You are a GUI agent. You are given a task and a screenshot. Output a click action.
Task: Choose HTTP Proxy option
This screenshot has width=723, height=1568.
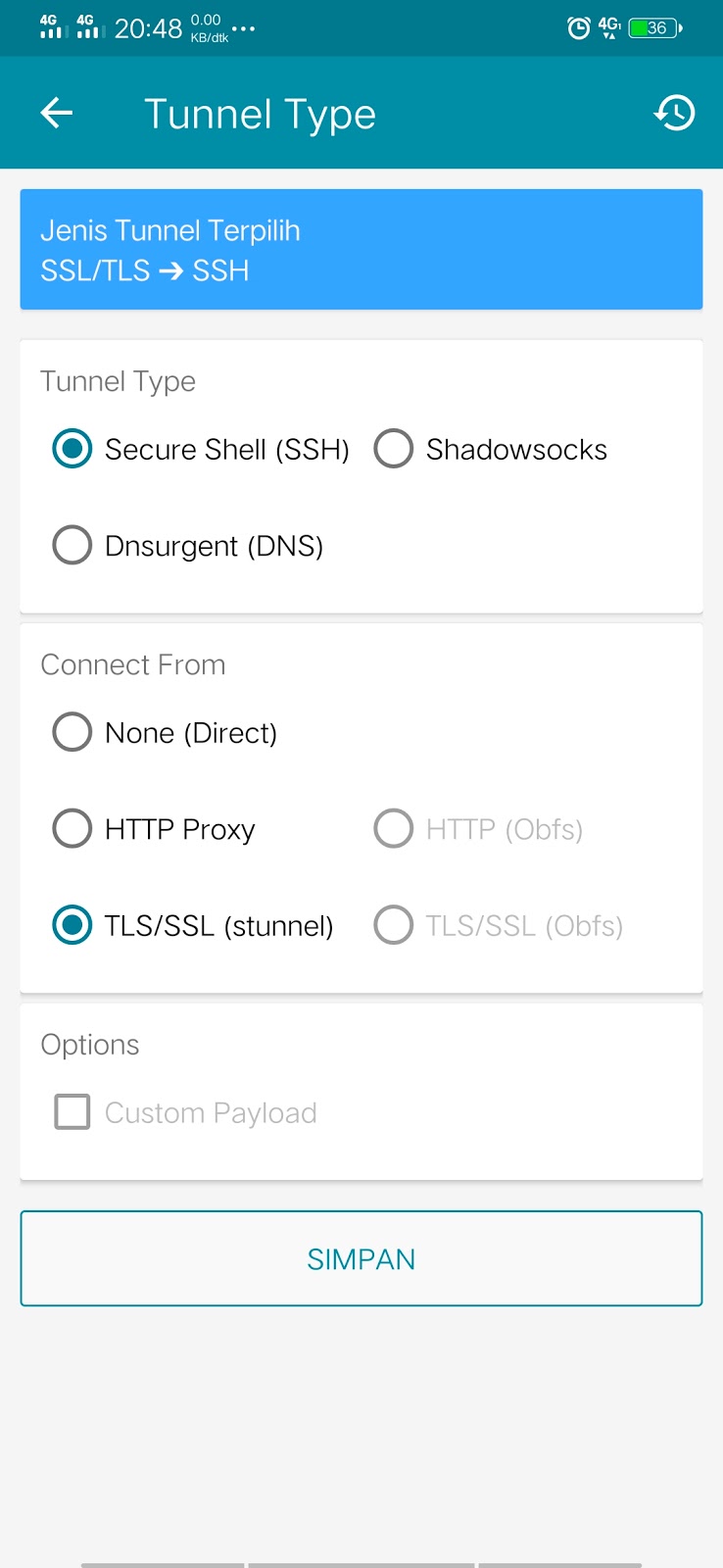72,828
